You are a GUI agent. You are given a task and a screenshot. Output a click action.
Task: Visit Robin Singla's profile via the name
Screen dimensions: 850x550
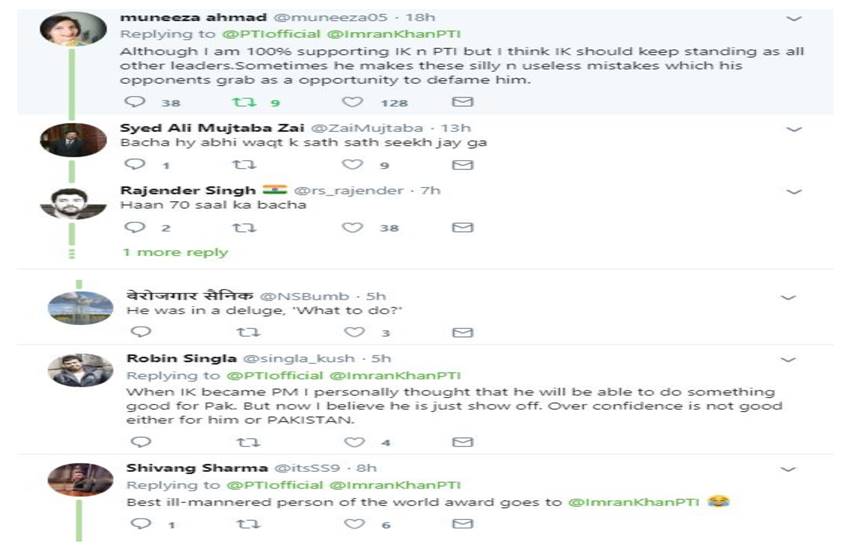click(x=166, y=358)
